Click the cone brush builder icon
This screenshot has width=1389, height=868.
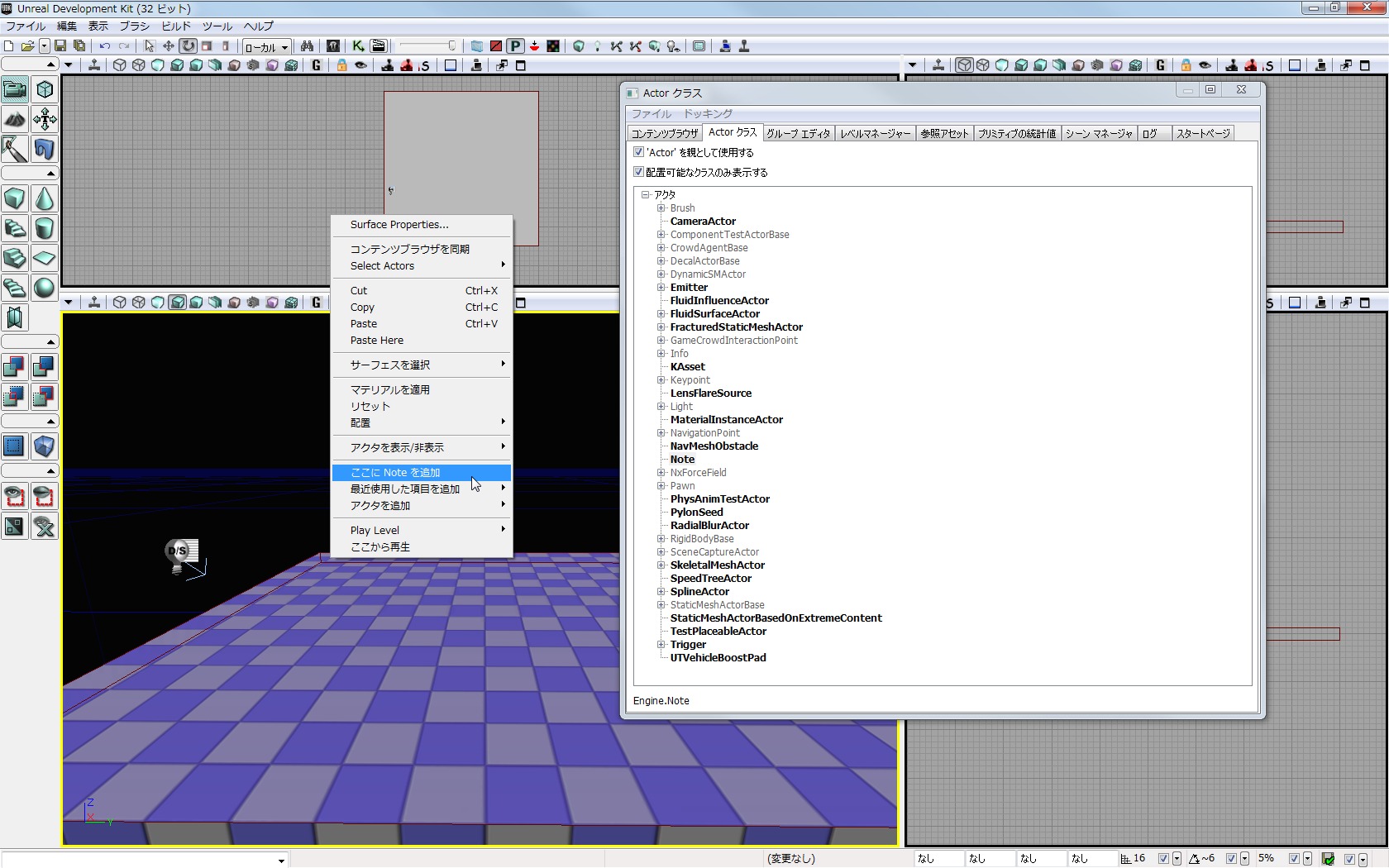(x=45, y=199)
